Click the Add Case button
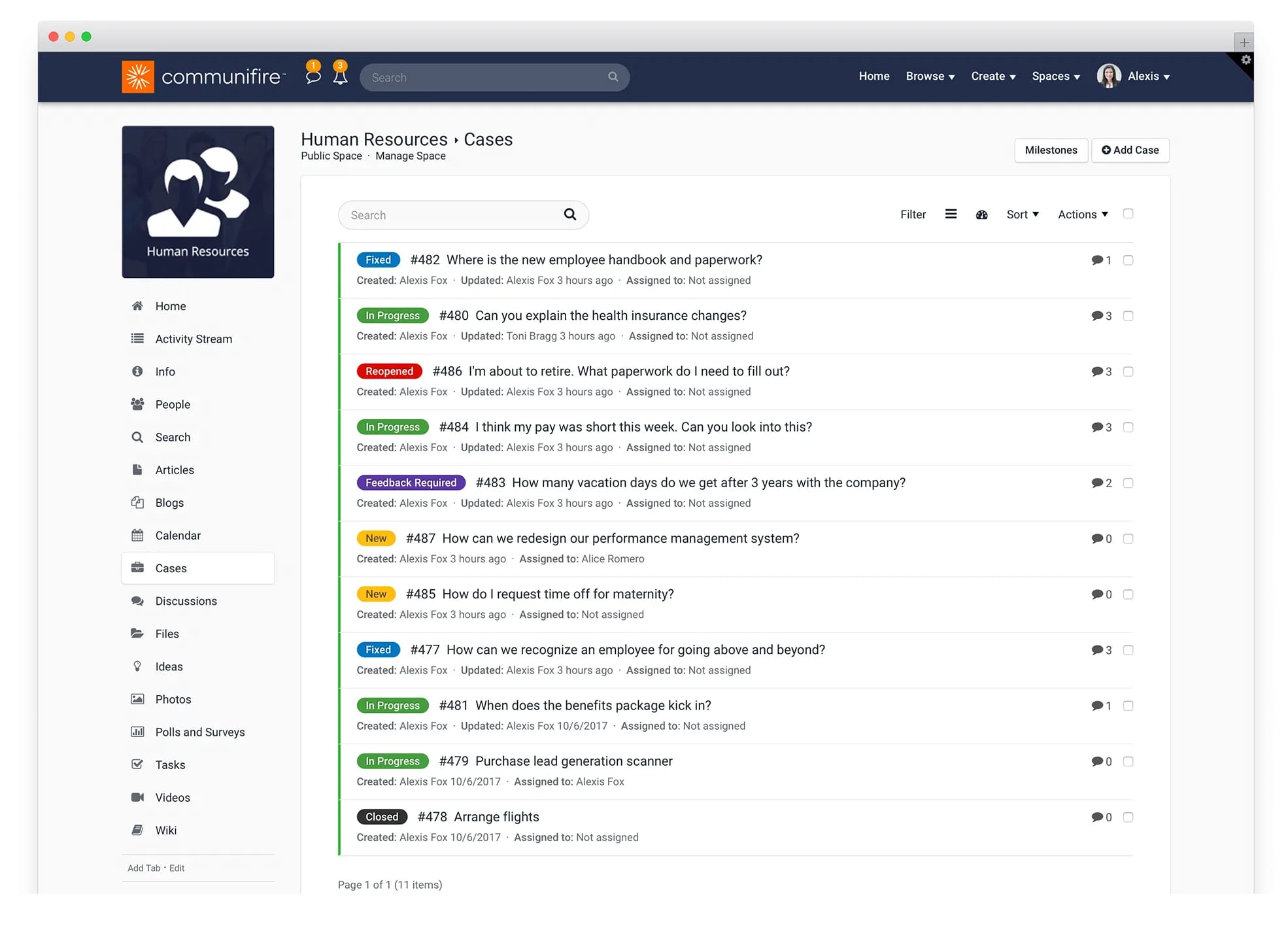Viewport: 1288px width, 926px height. pyautogui.click(x=1130, y=150)
